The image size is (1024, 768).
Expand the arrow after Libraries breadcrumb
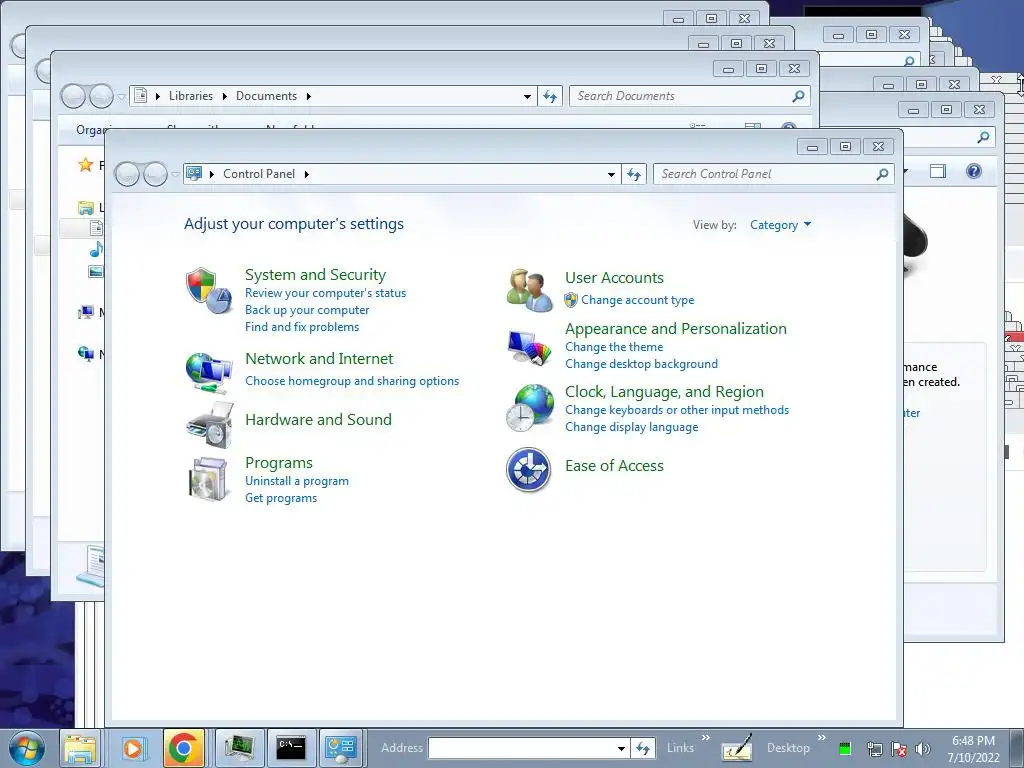225,97
